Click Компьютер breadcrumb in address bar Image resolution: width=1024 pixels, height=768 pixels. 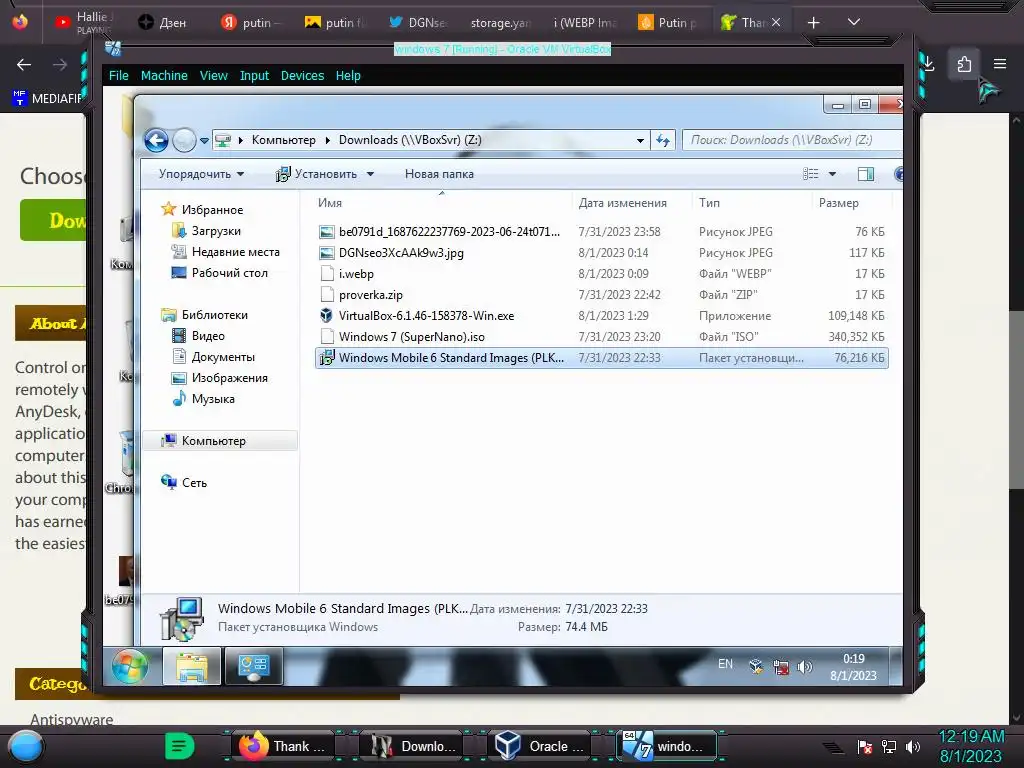pos(283,140)
